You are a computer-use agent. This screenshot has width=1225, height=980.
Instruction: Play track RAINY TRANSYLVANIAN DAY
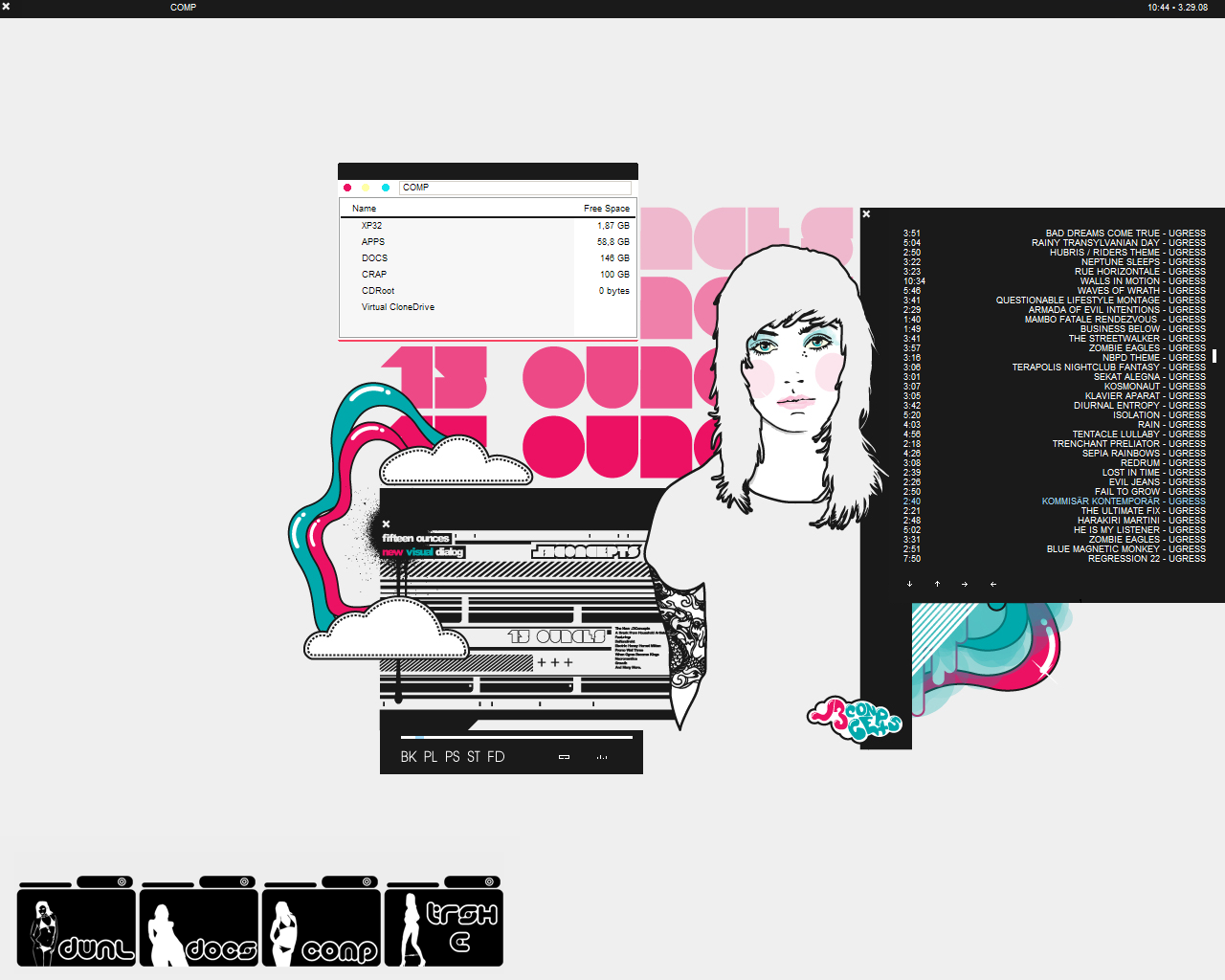[1119, 243]
